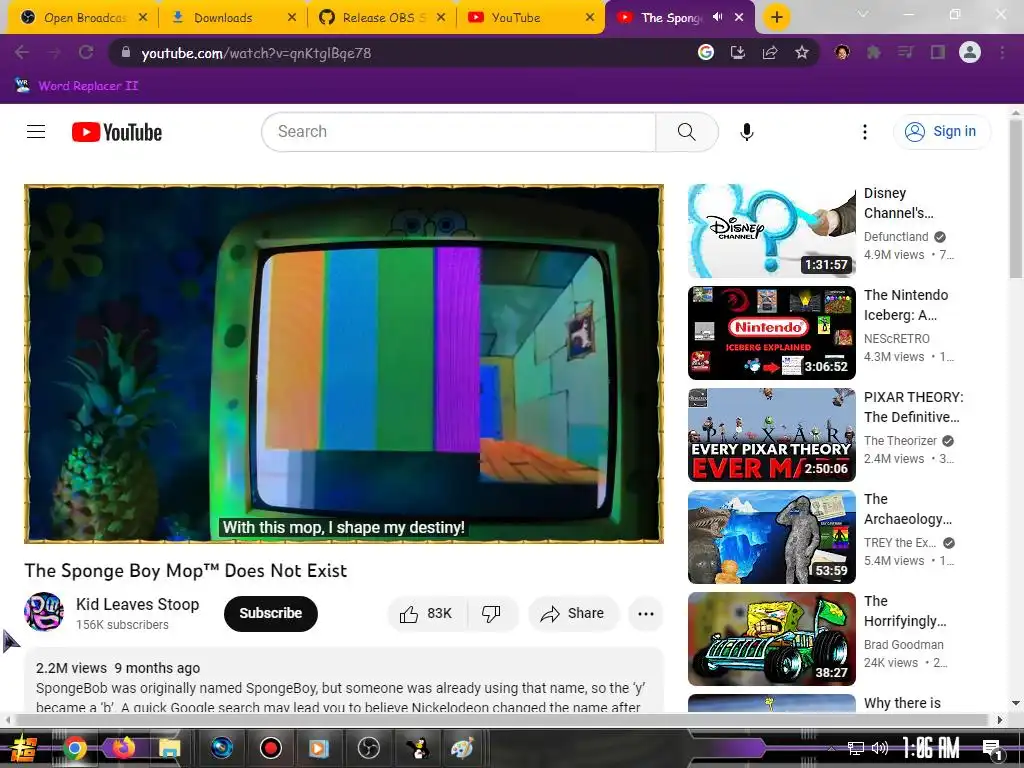The image size is (1024, 768).
Task: Open the browser profile avatar
Action: pos(970,52)
